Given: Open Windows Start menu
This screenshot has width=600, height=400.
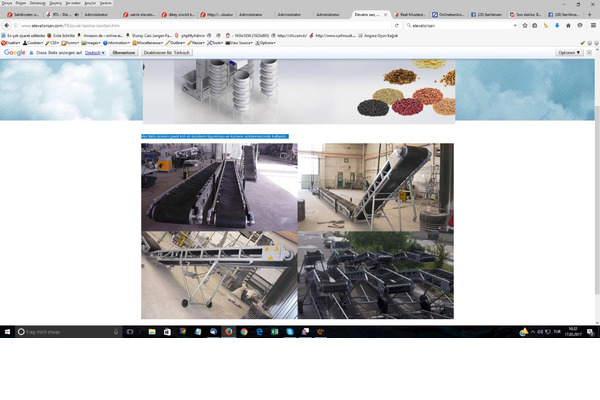Looking at the screenshot, I should tap(7, 332).
